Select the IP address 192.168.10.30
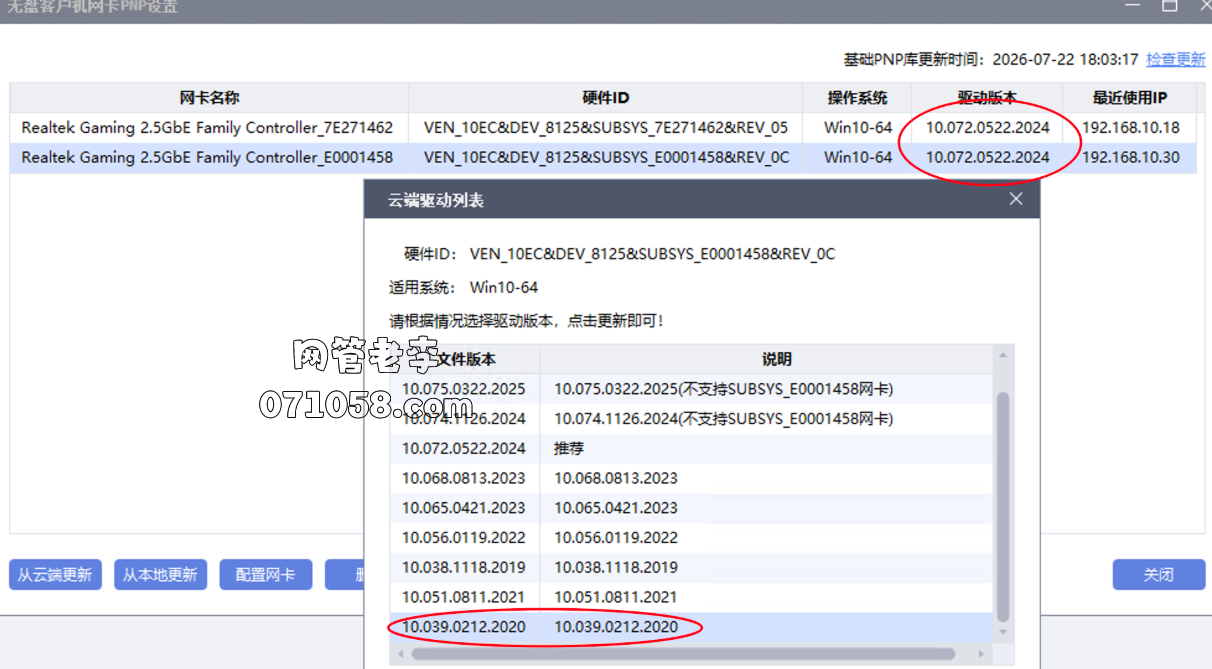Image resolution: width=1212 pixels, height=669 pixels. click(x=1131, y=158)
